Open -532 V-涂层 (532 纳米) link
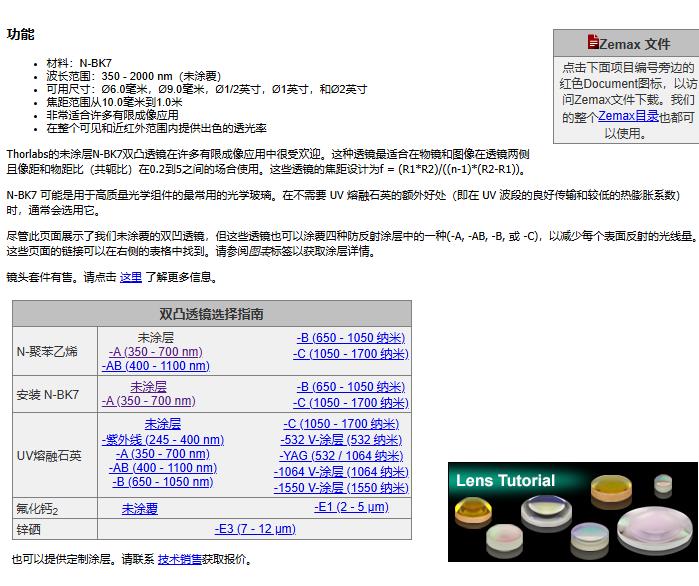Viewport: 699px width, 586px height. click(x=341, y=440)
